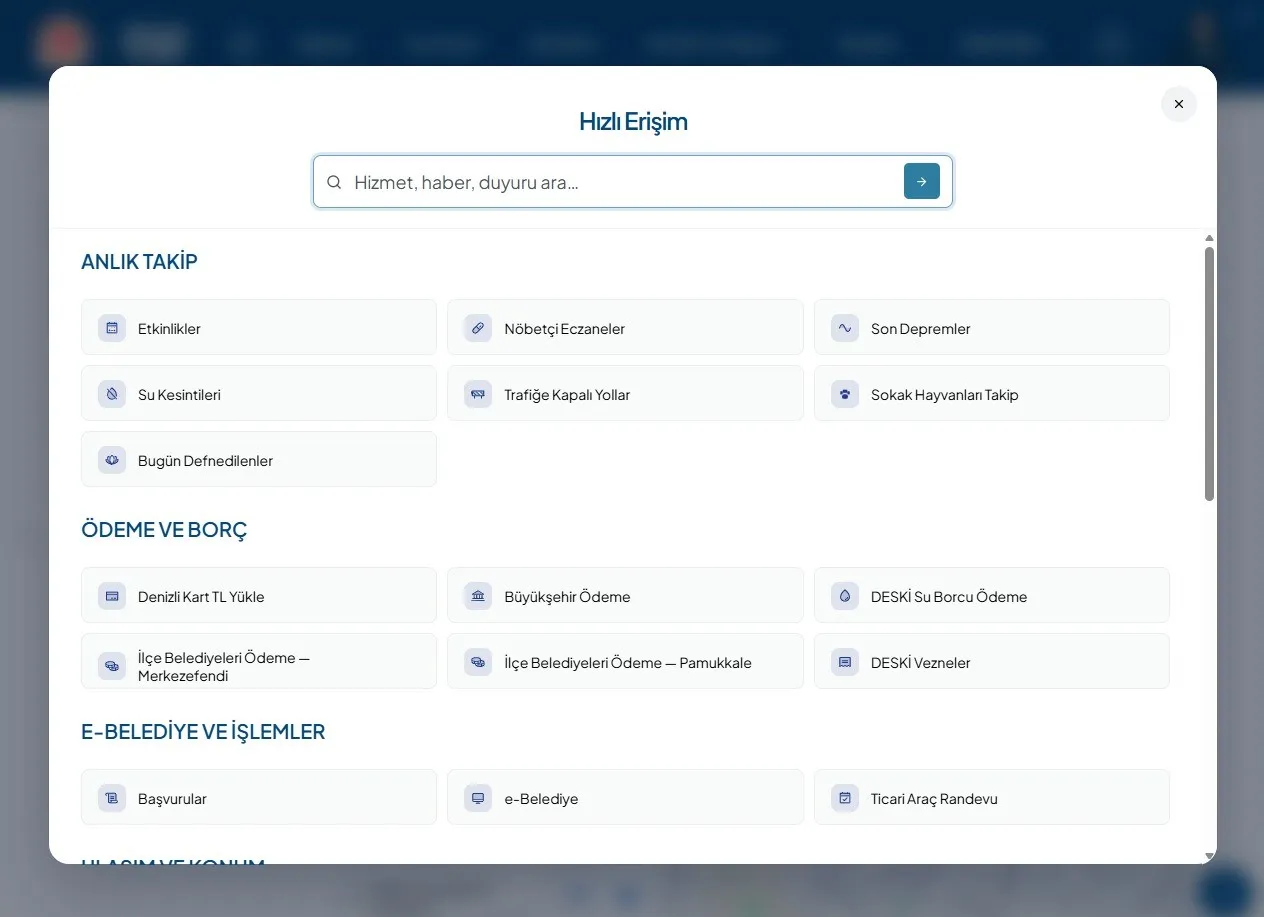Open the Ticari Araç Randevu entry
The image size is (1264, 917).
coord(992,797)
